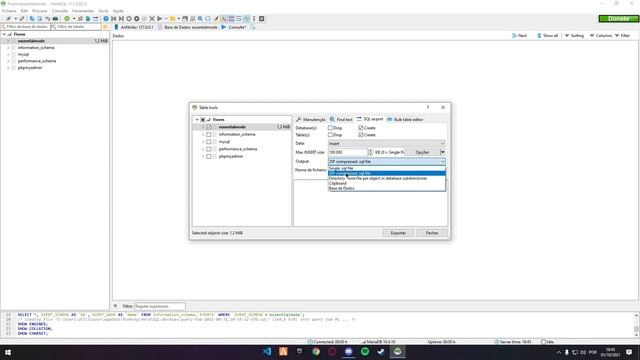
Task: Open Discord from taskbar
Action: pos(349,351)
